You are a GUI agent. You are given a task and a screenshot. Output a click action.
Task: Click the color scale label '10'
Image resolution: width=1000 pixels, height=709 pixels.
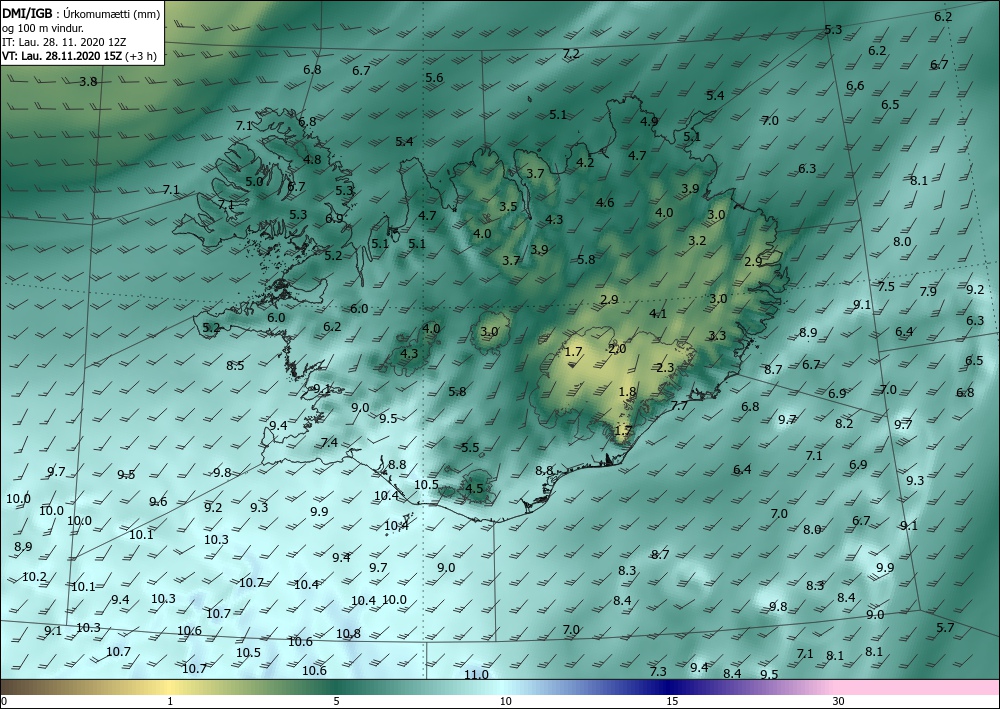506,702
